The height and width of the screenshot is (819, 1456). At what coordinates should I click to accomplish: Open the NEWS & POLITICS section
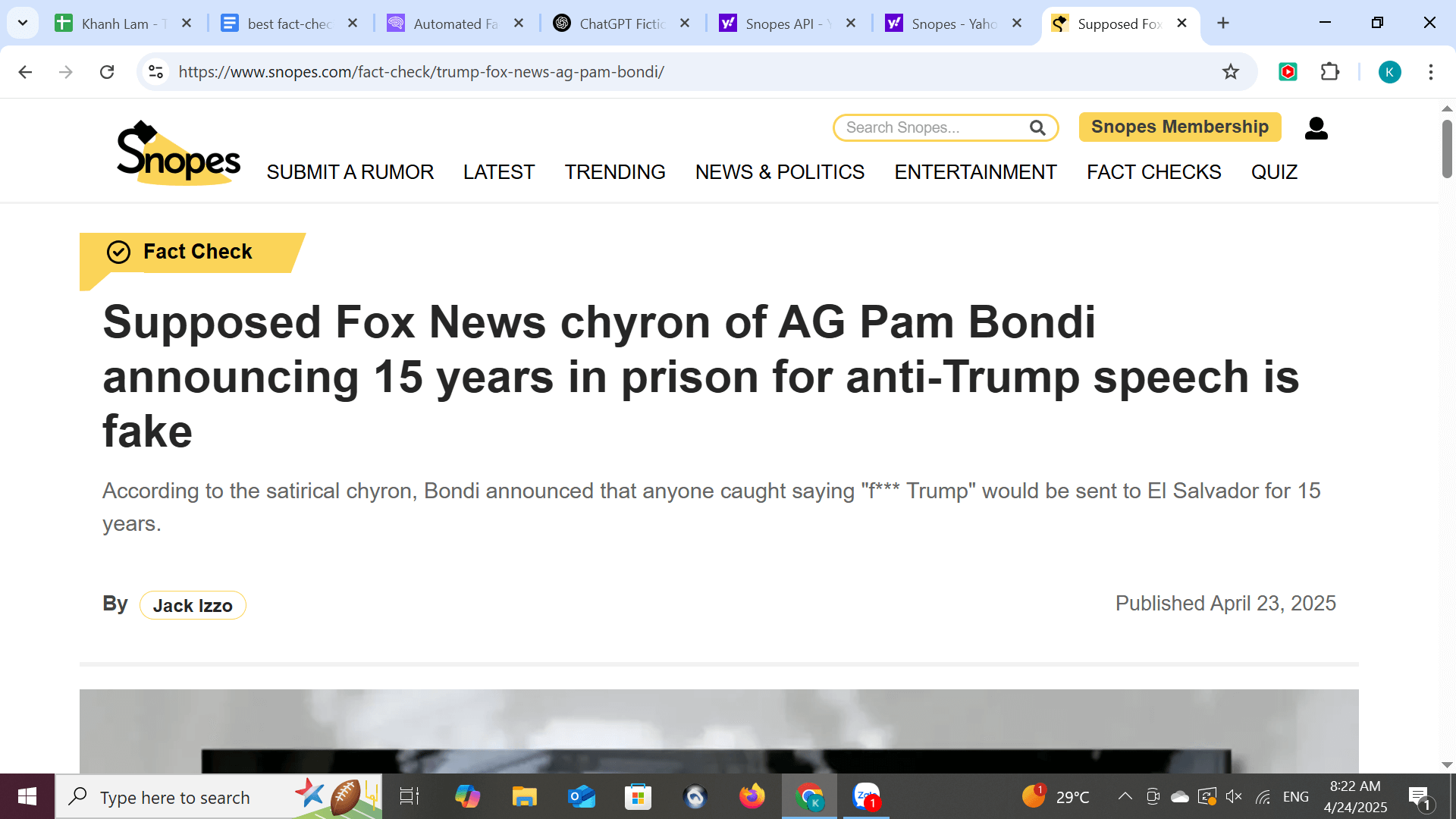[780, 172]
